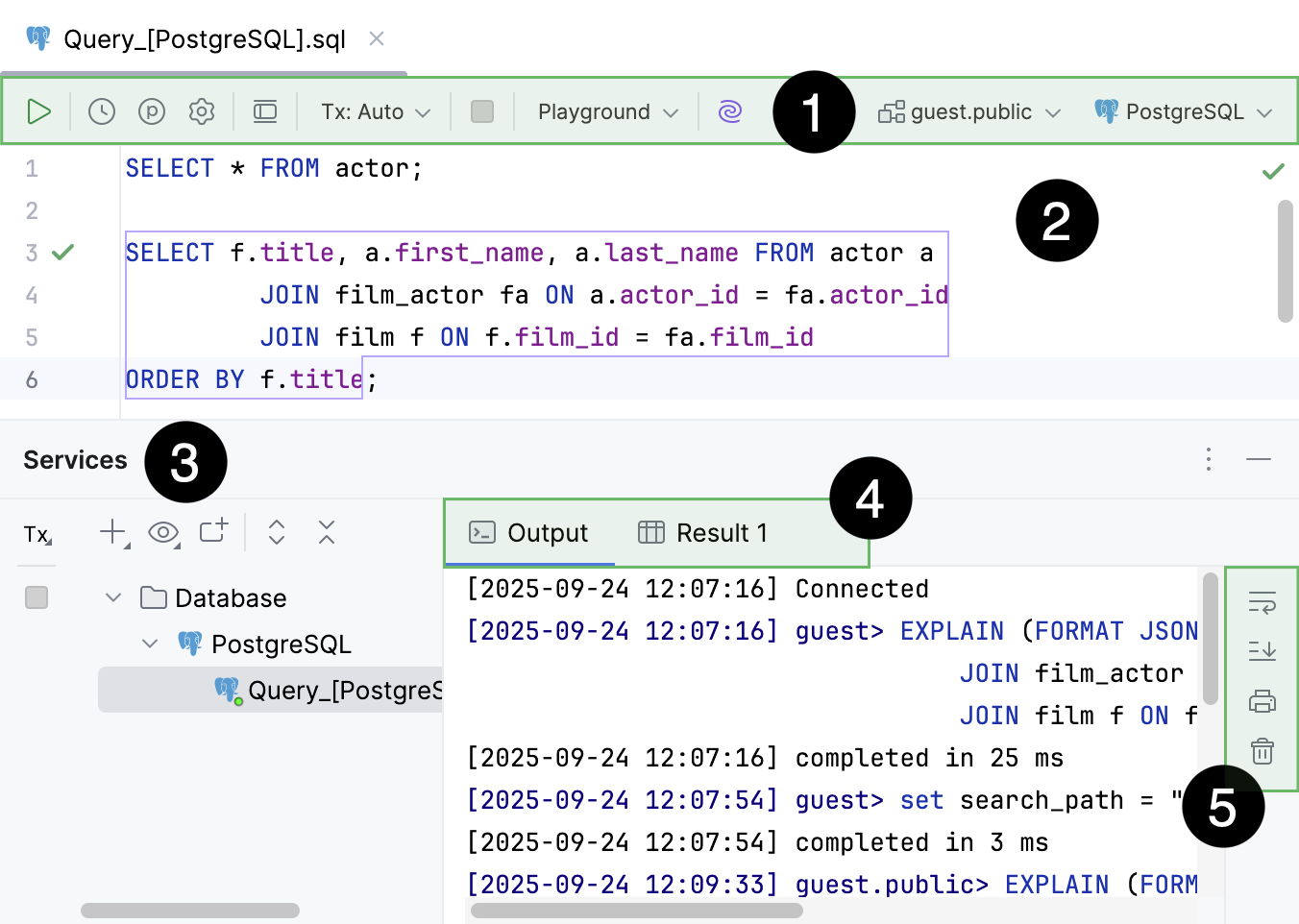Open the Tx: Auto transaction mode dropdown

click(373, 110)
